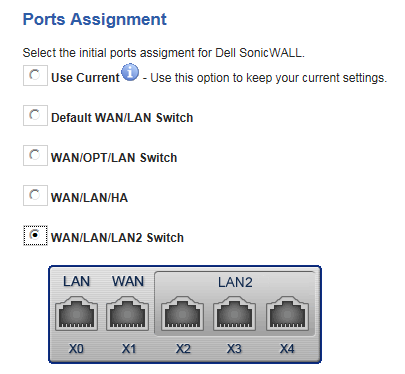Select the Default WAN/LAN Switch radio button
This screenshot has height=374, width=405.
pyautogui.click(x=35, y=115)
